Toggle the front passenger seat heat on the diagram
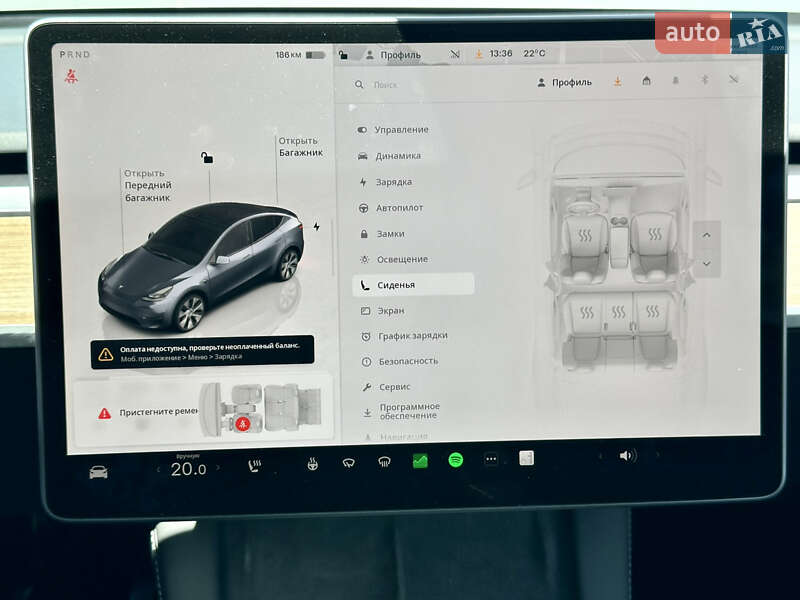800x600 pixels. (655, 234)
